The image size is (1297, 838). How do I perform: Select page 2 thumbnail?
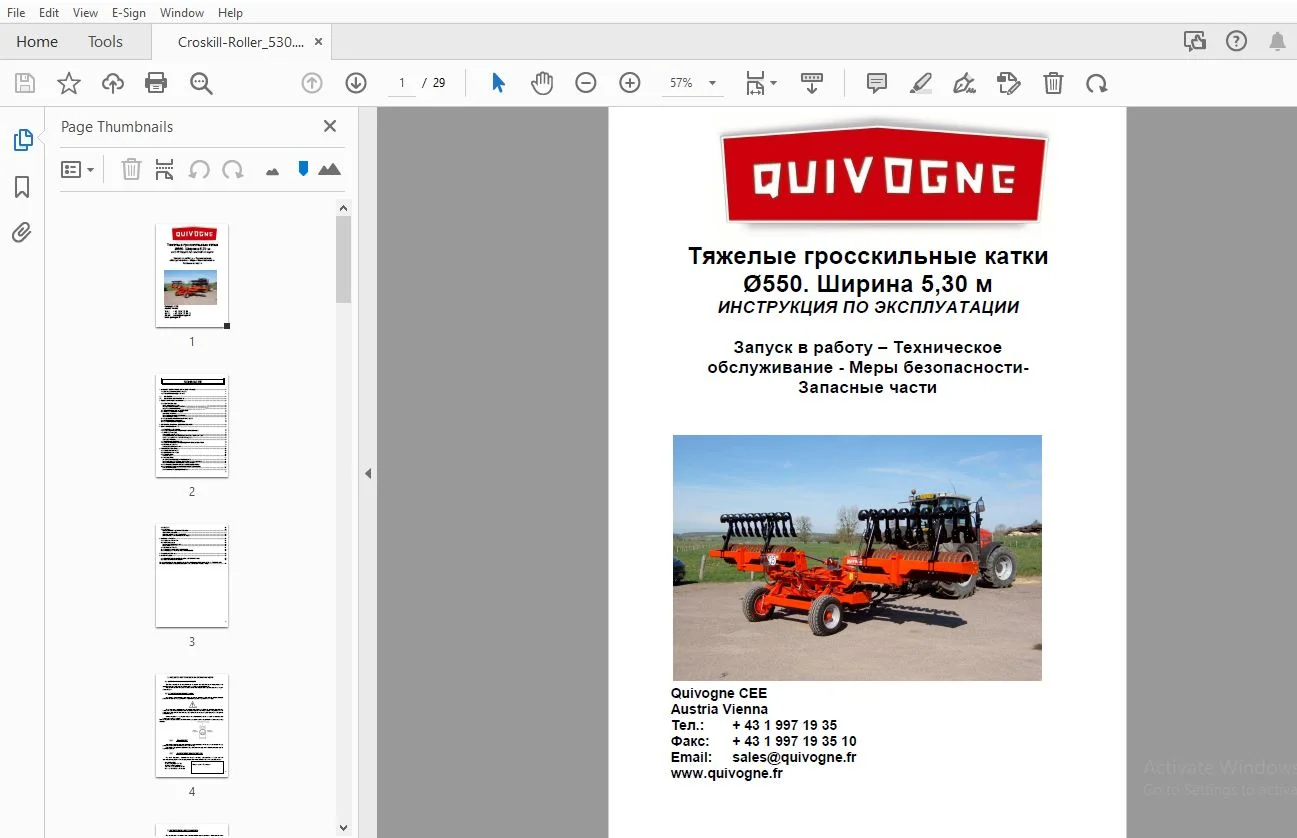pyautogui.click(x=192, y=426)
